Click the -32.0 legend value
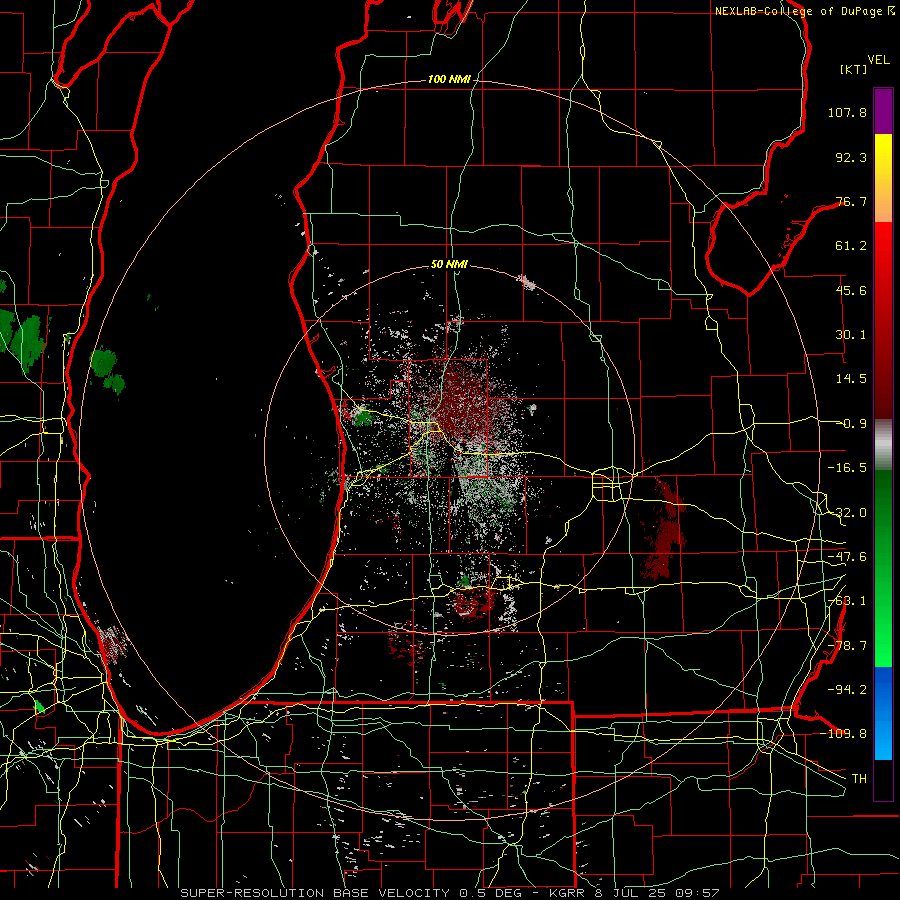 tap(847, 513)
